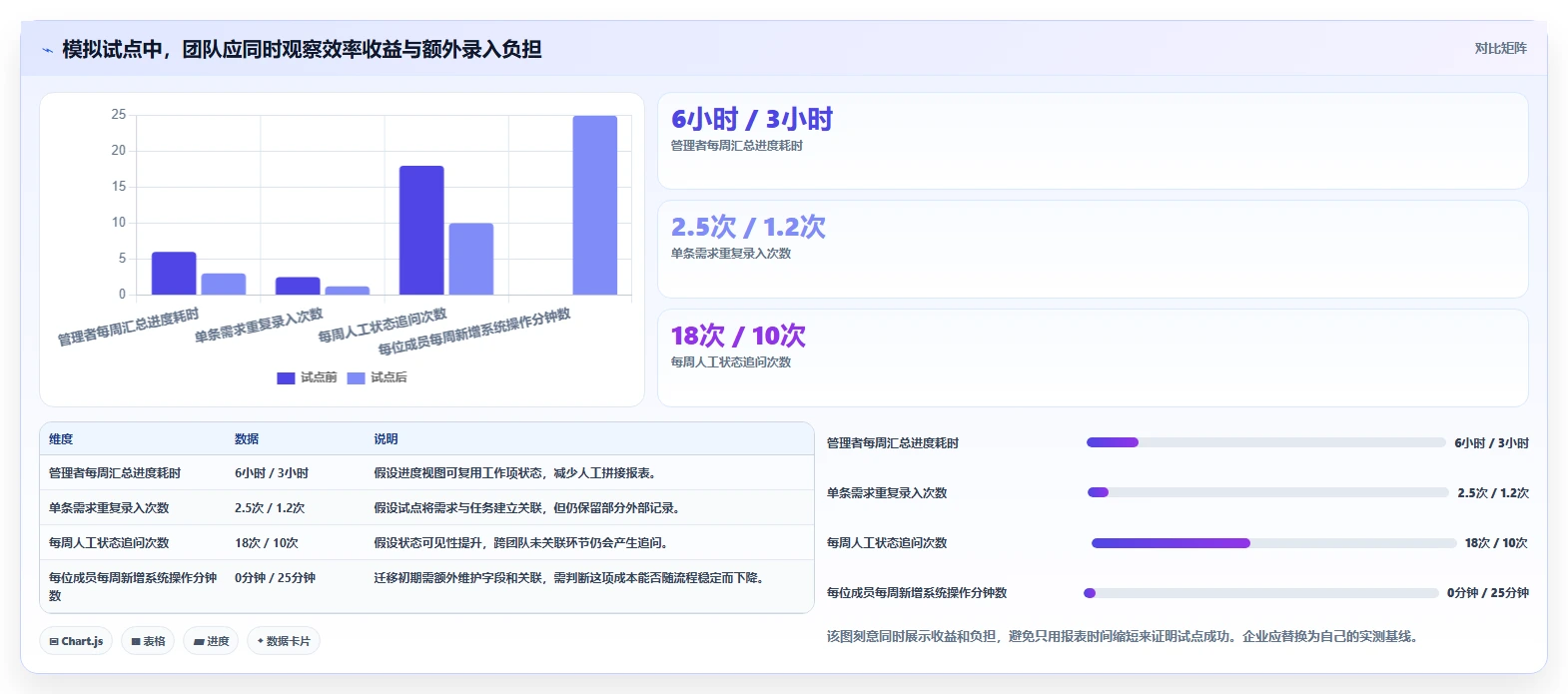Image resolution: width=1568 pixels, height=694 pixels.
Task: Click the 18次 / 10次 value beside the progress bar
Action: 1496,543
